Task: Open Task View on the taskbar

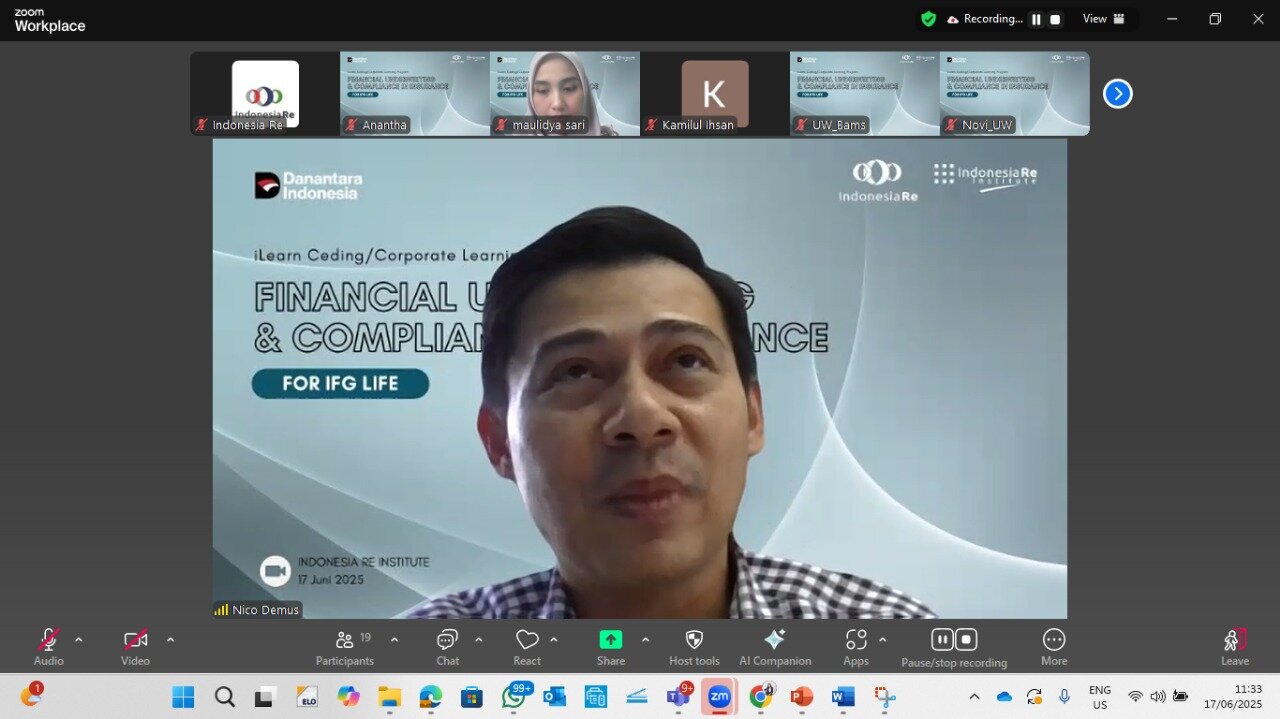Action: pos(265,697)
